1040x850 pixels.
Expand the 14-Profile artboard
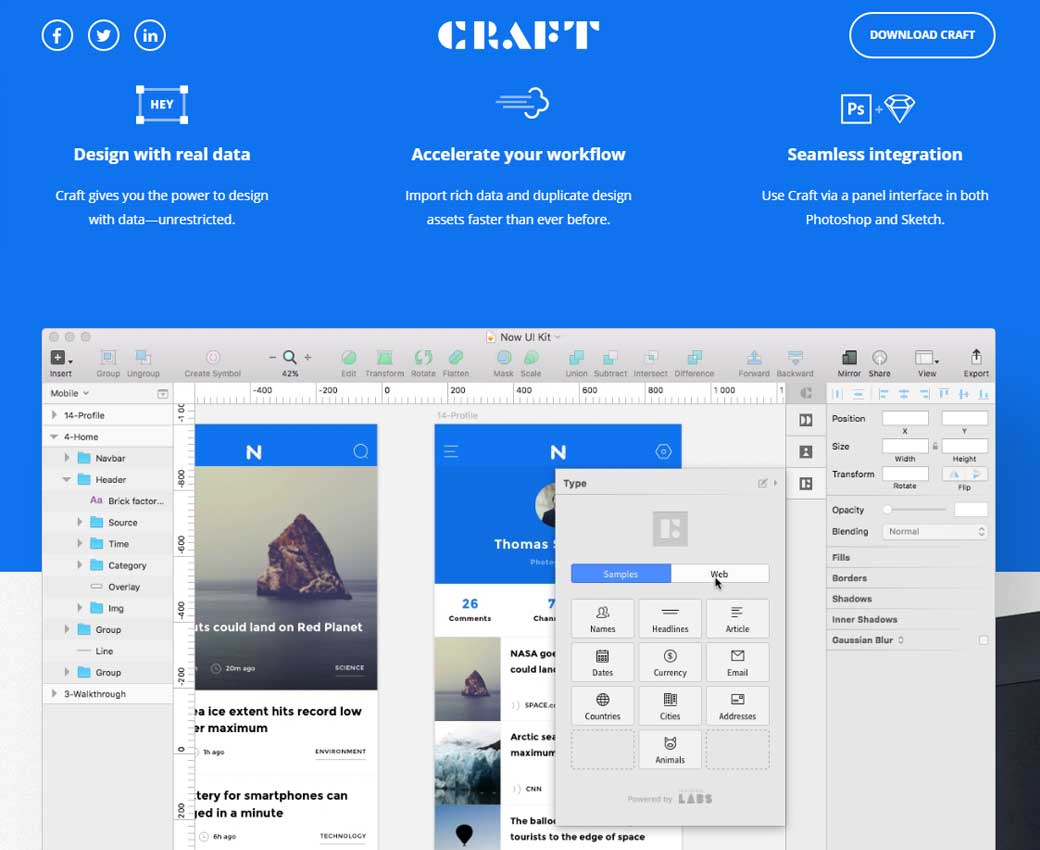click(54, 415)
